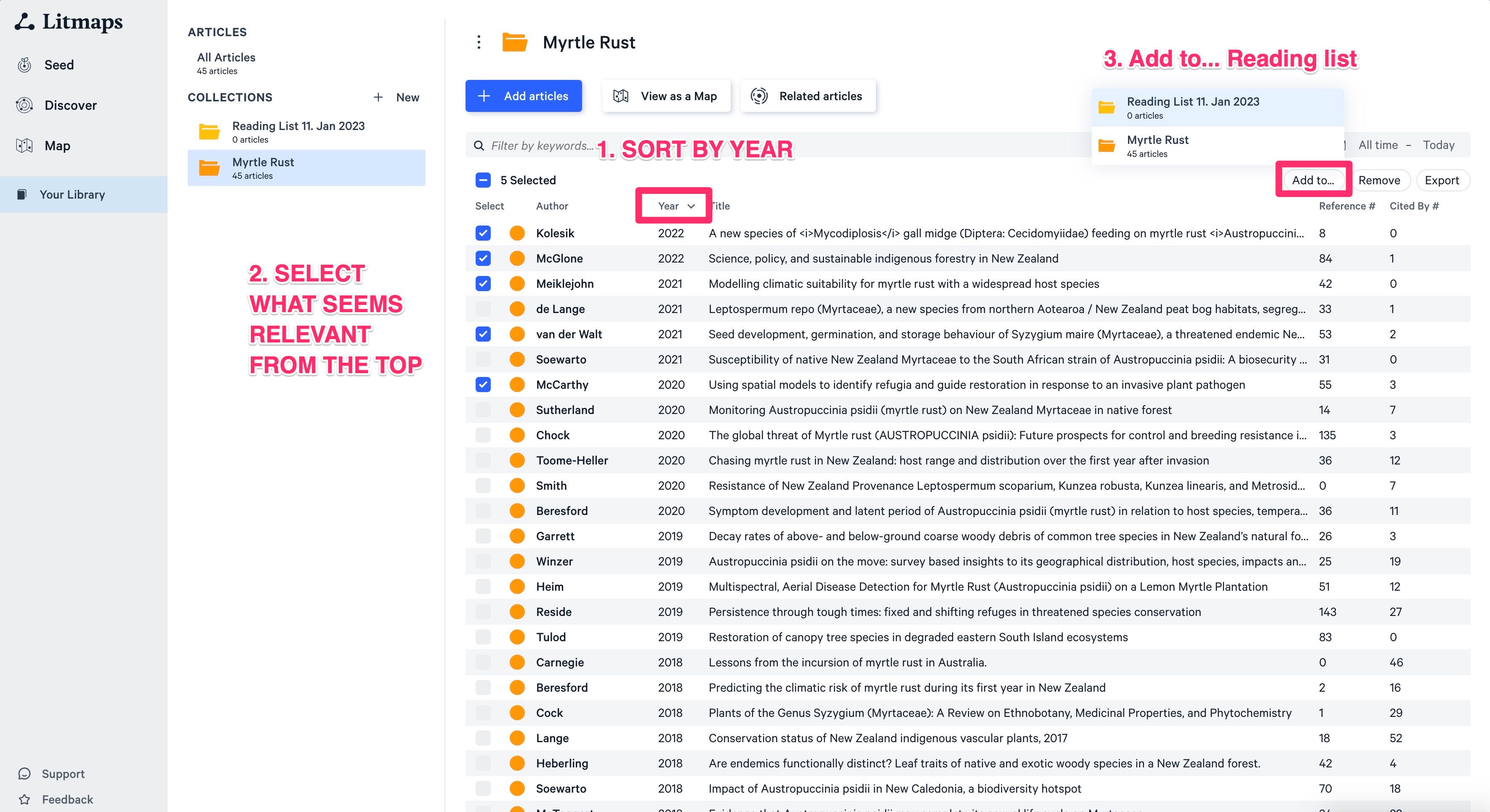Choose Reading List 11. Jan 2023 in popup
This screenshot has height=812, width=1490.
click(1218, 108)
